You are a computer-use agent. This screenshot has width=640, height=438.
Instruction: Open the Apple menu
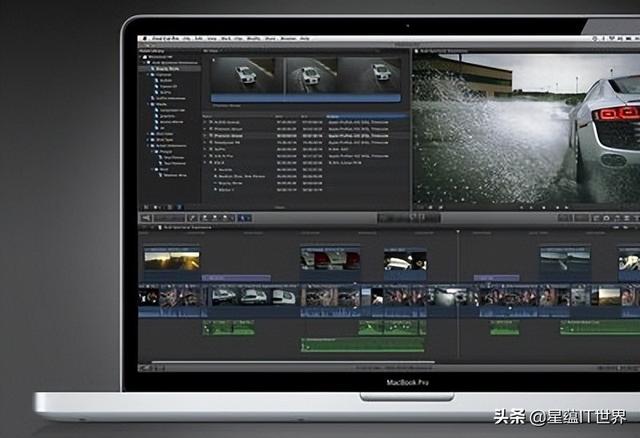click(145, 38)
